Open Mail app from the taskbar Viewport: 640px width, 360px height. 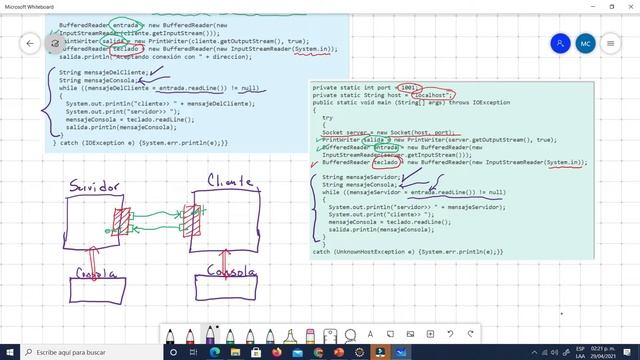pyautogui.click(x=298, y=352)
